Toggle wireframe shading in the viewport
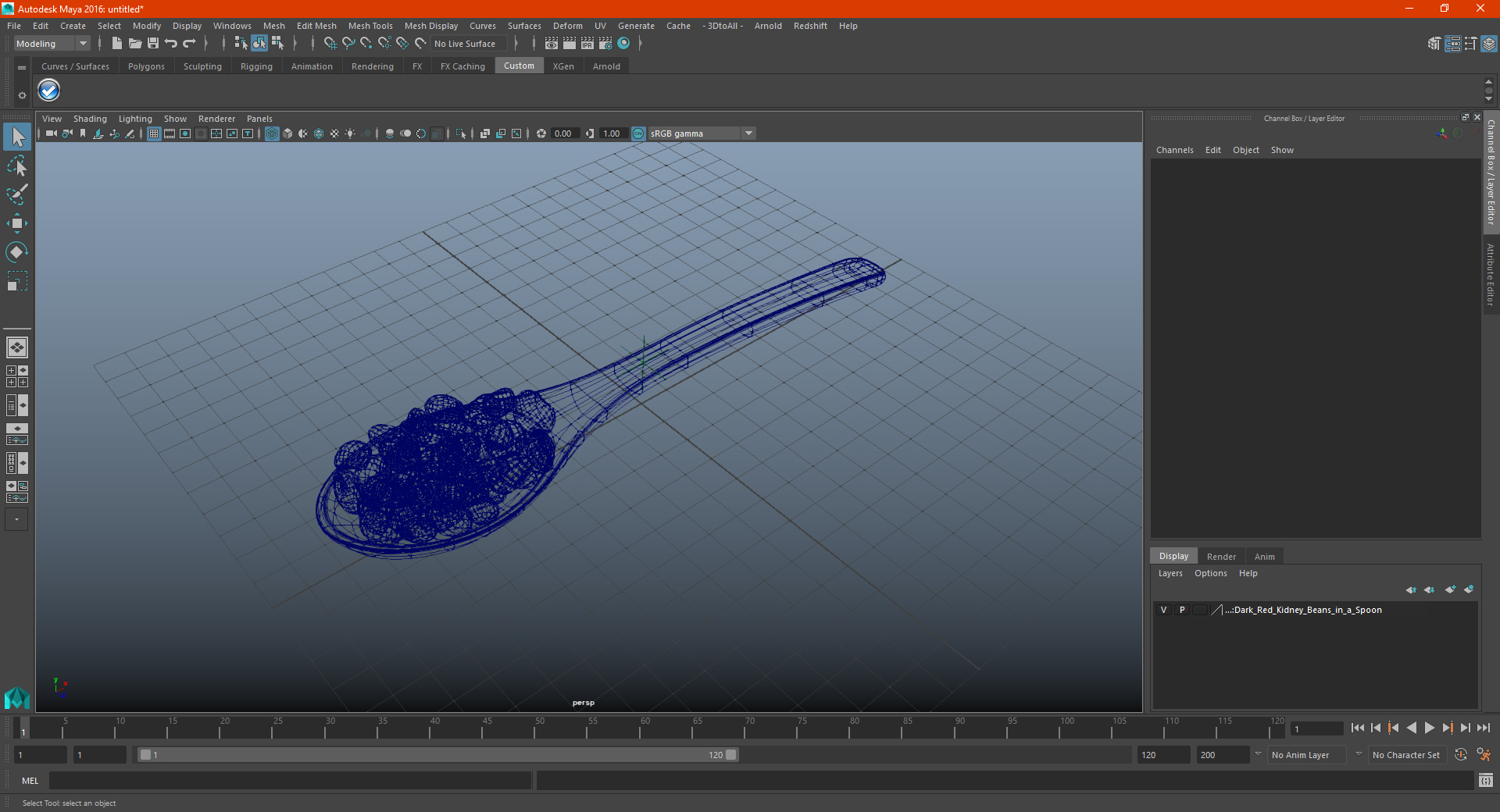 [x=272, y=134]
